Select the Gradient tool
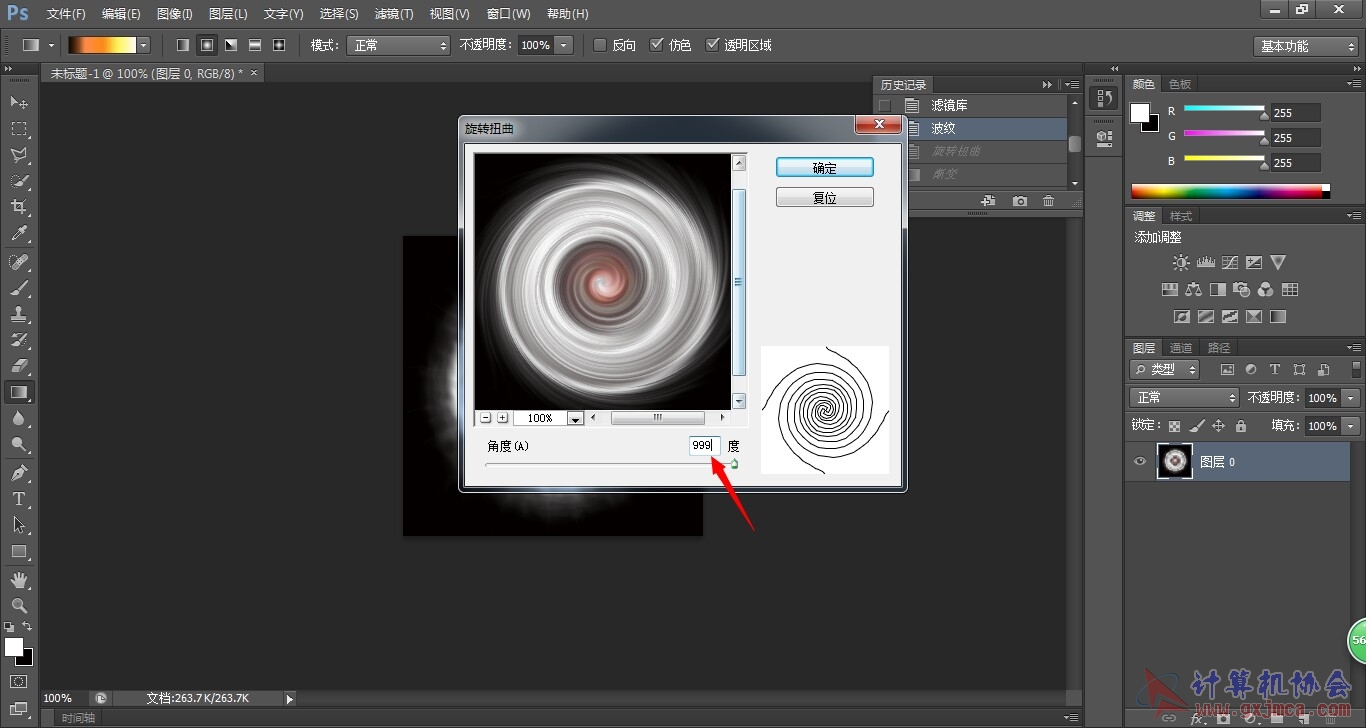1366x728 pixels. 19,392
